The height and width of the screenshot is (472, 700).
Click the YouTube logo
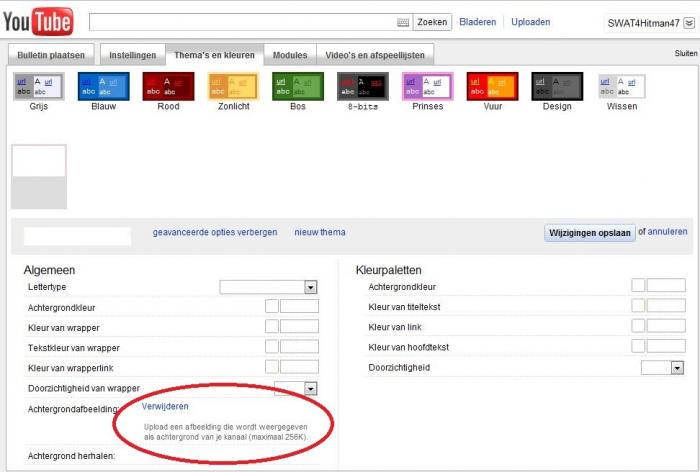pos(38,21)
